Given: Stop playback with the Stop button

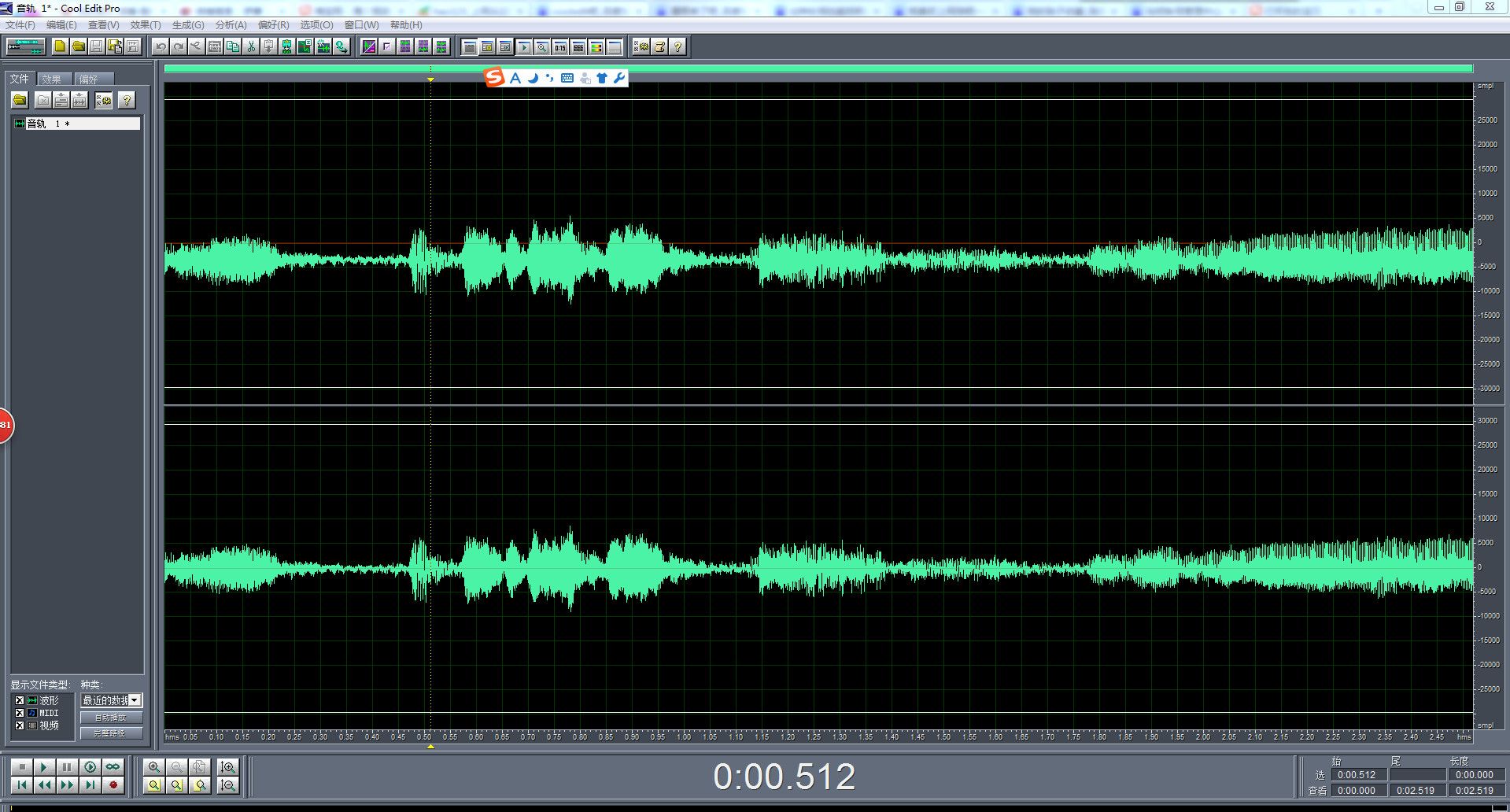Looking at the screenshot, I should coord(22,766).
